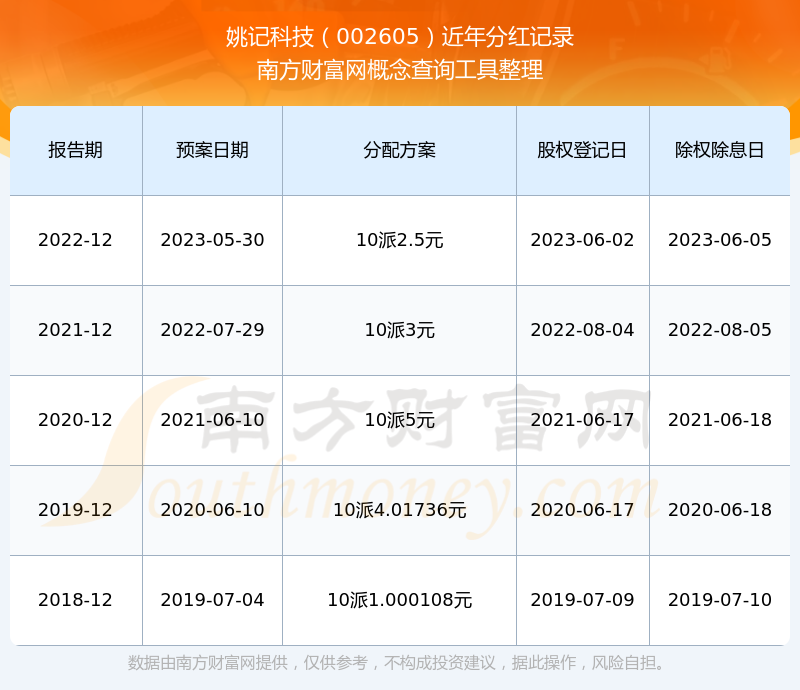Select the 2020-12 report period cell
Image resolution: width=800 pixels, height=690 pixels.
[76, 420]
